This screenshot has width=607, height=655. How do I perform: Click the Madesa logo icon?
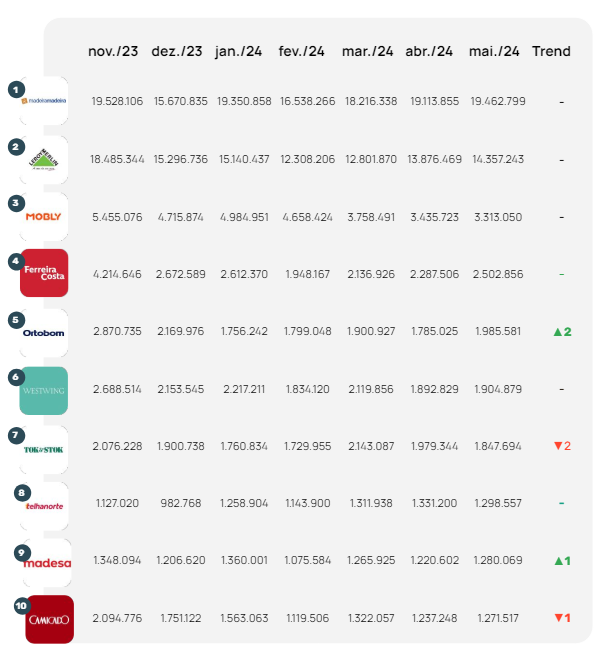[47, 562]
